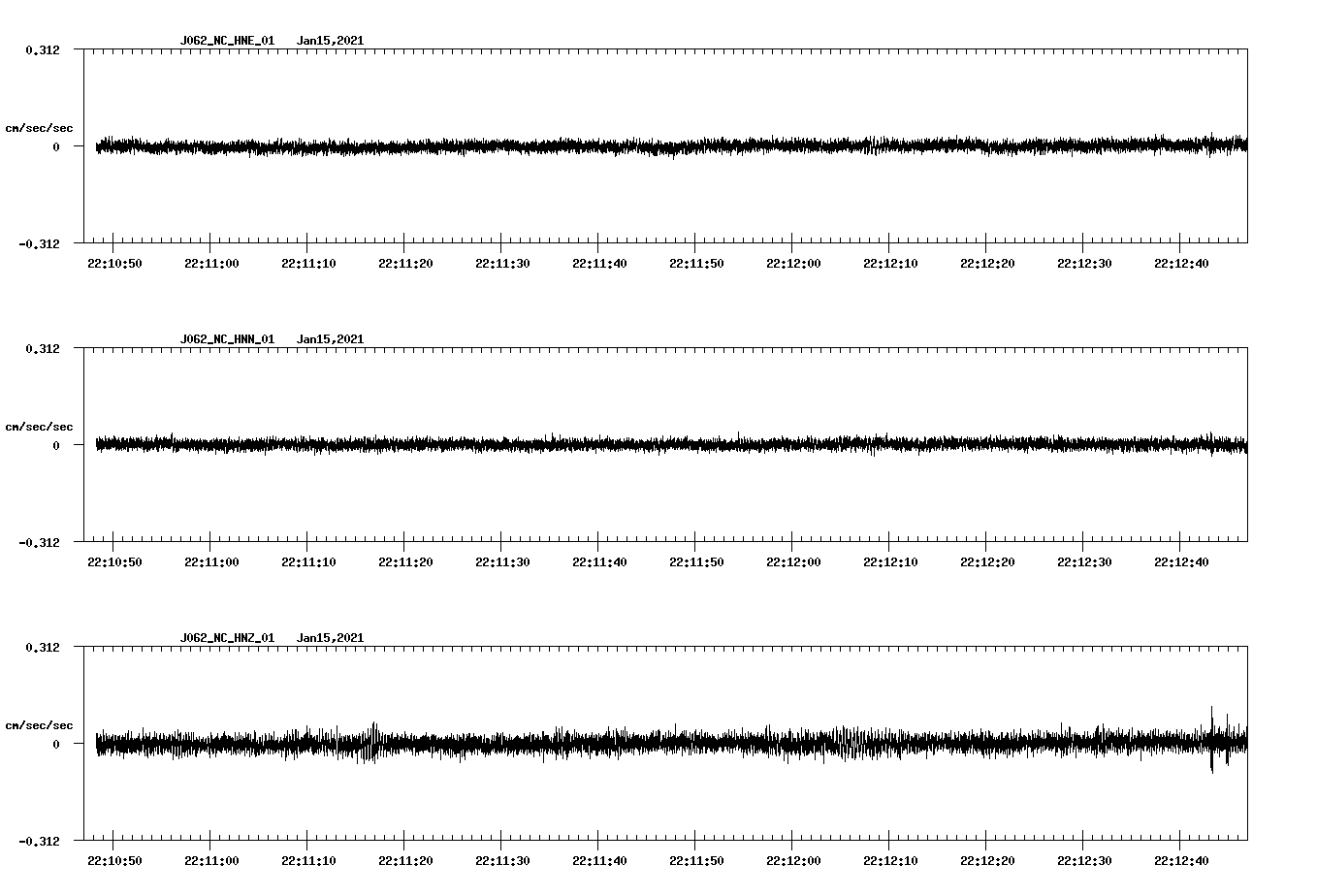This screenshot has height=896, width=1317.
Task: Click the zero baseline of the HNE waveform
Action: 630,147
